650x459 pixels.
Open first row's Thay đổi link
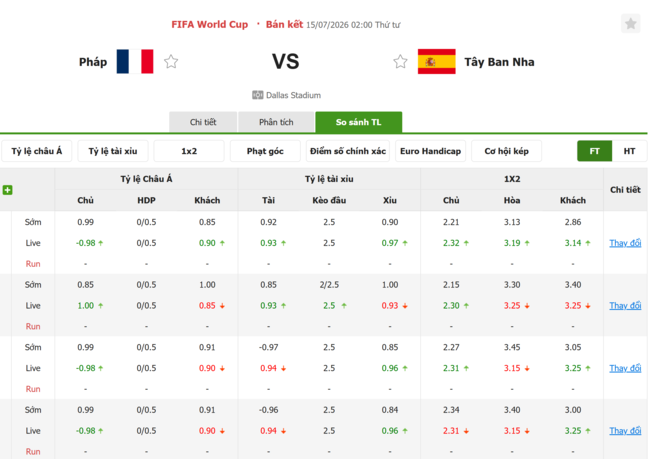coord(625,243)
